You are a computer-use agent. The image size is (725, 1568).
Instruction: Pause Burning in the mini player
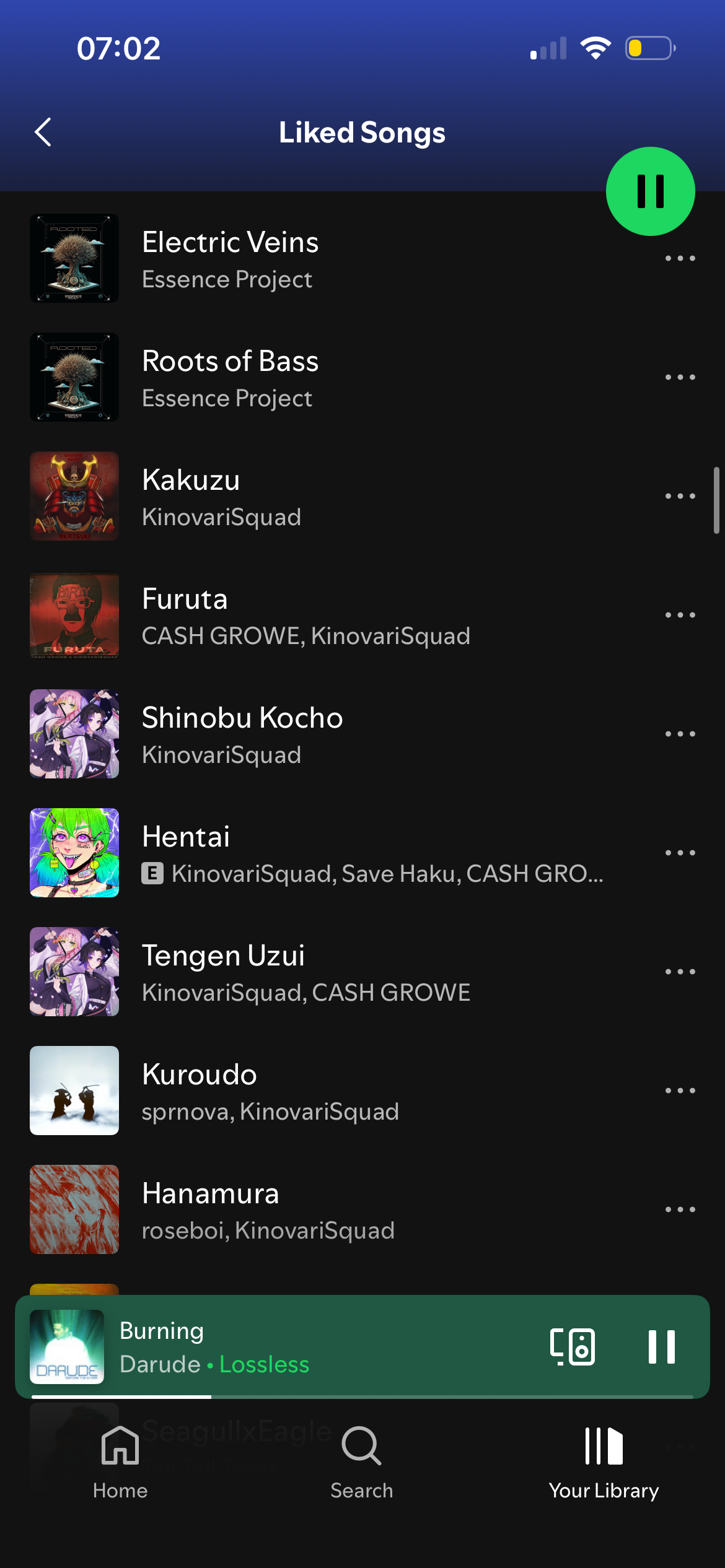[661, 1346]
